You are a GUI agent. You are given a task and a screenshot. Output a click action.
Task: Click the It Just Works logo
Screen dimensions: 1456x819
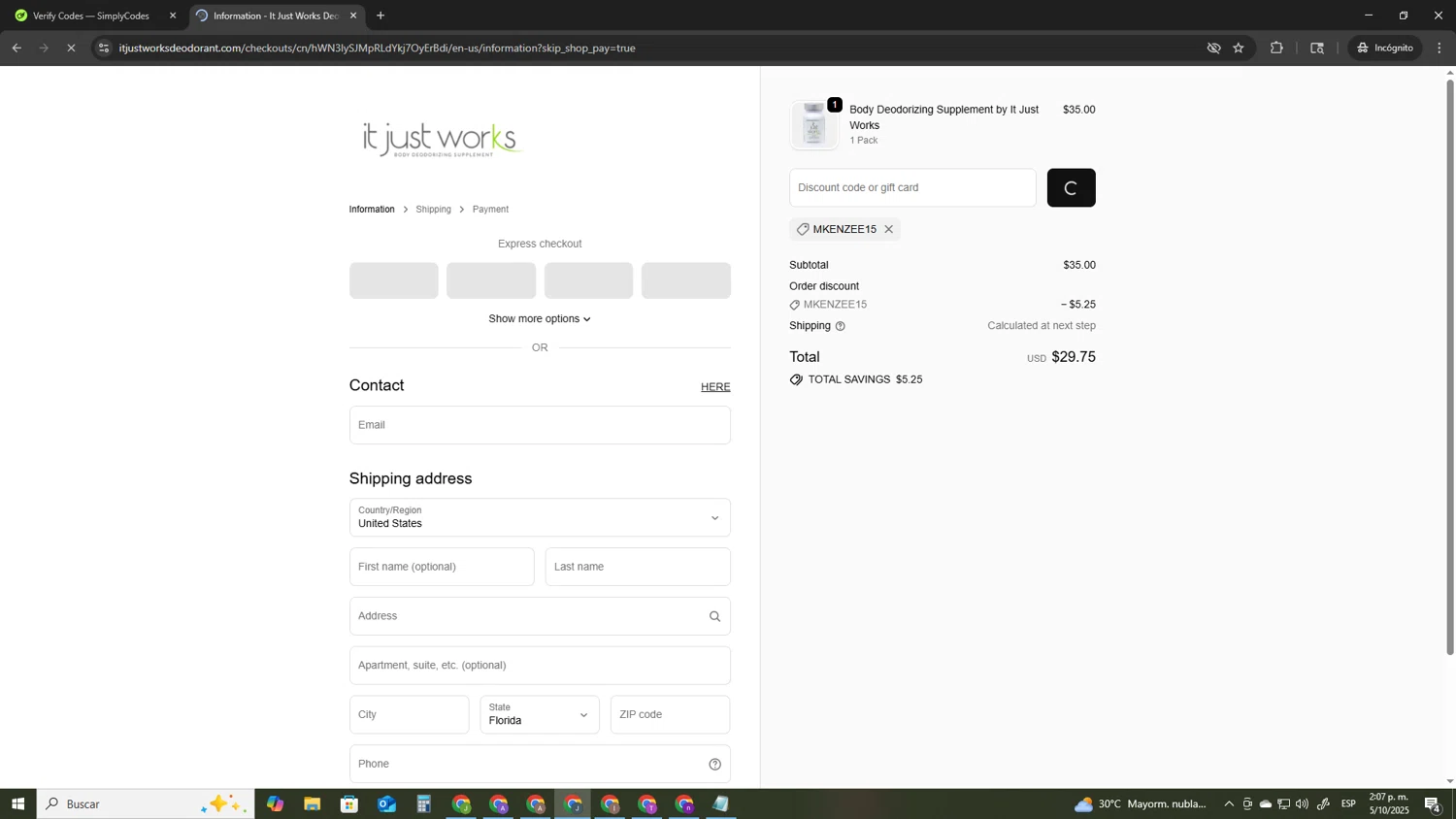pos(443,140)
